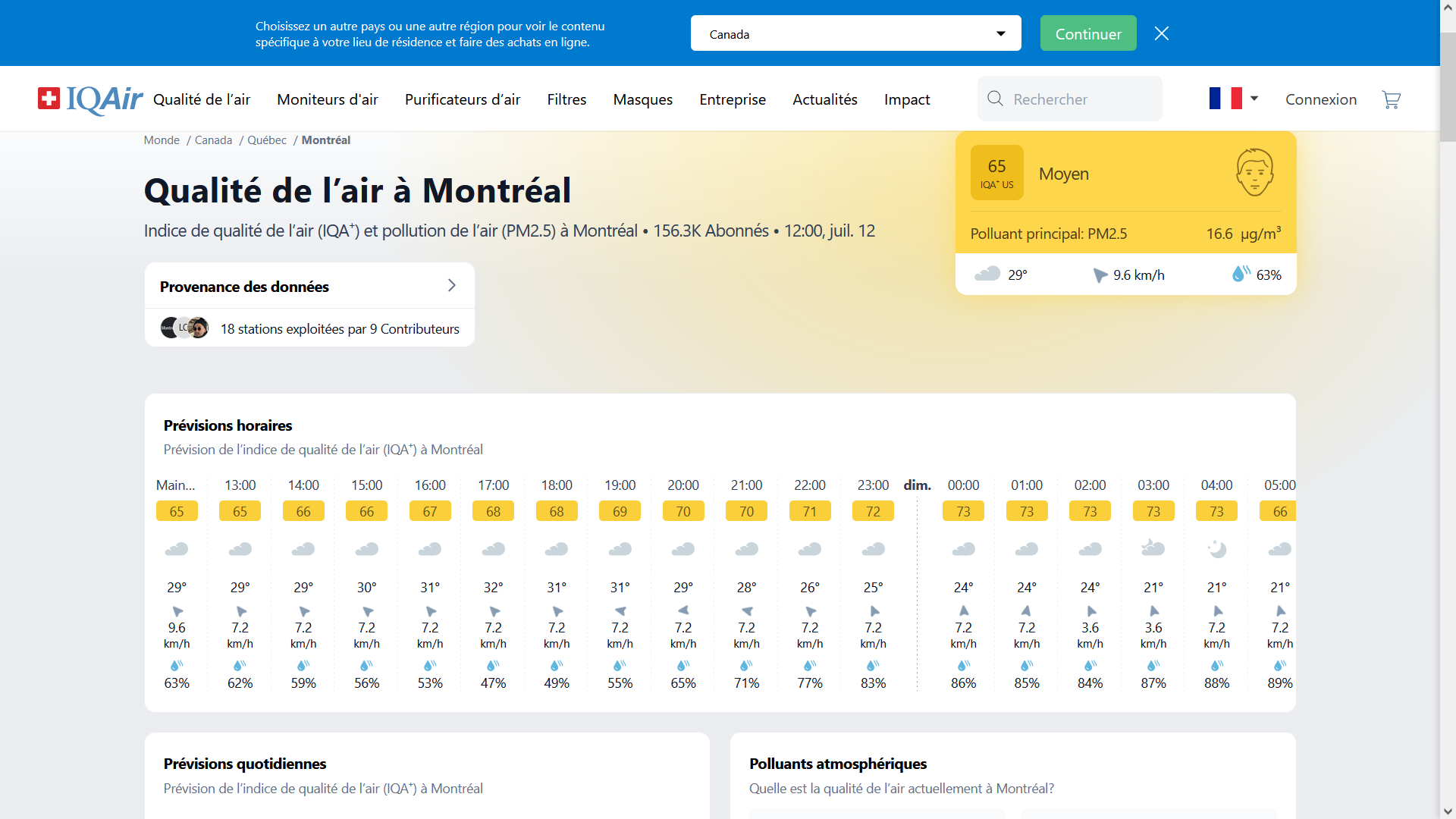Click contributor avatars in data source card
The width and height of the screenshot is (1456, 819).
point(184,328)
